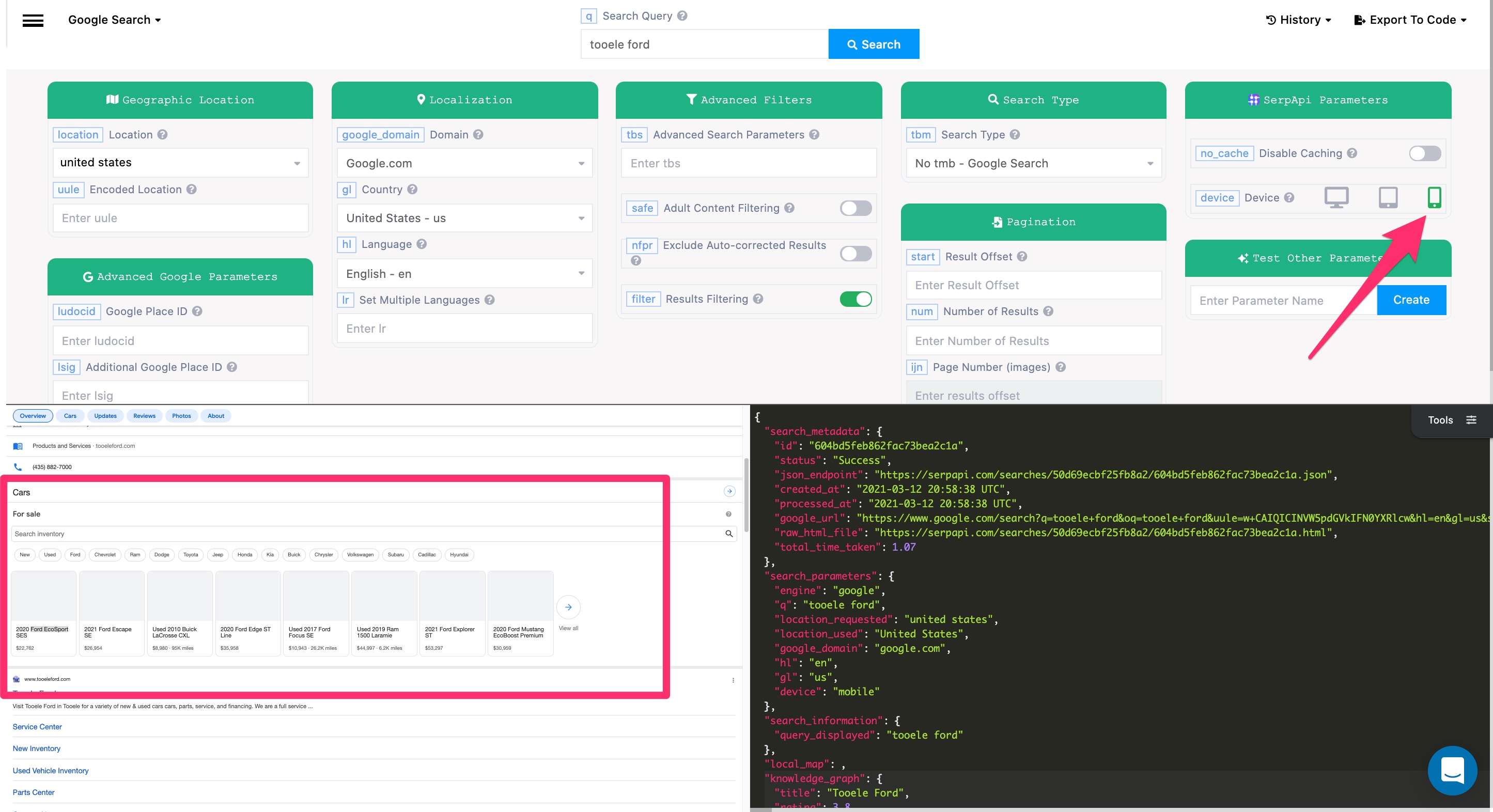Open the Location dropdown showing united states
This screenshot has height=812, width=1493.
pyautogui.click(x=180, y=163)
